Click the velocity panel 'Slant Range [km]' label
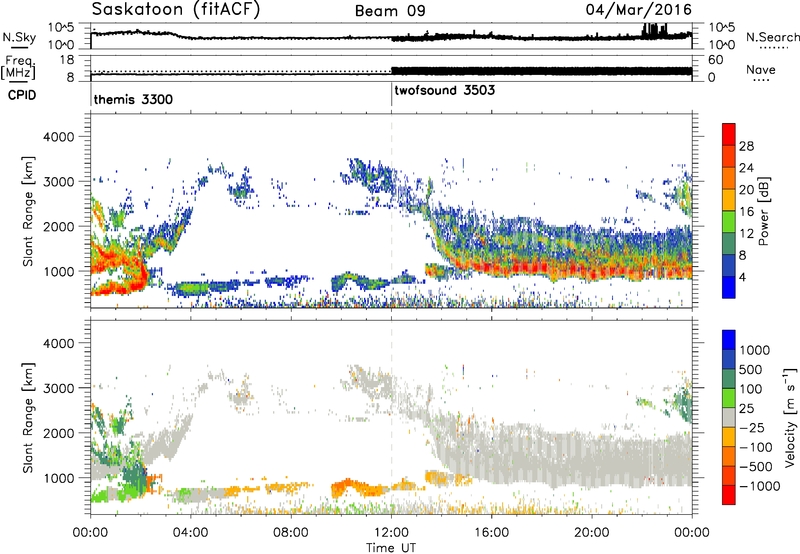Screen dimensions: 800x554 coord(28,417)
